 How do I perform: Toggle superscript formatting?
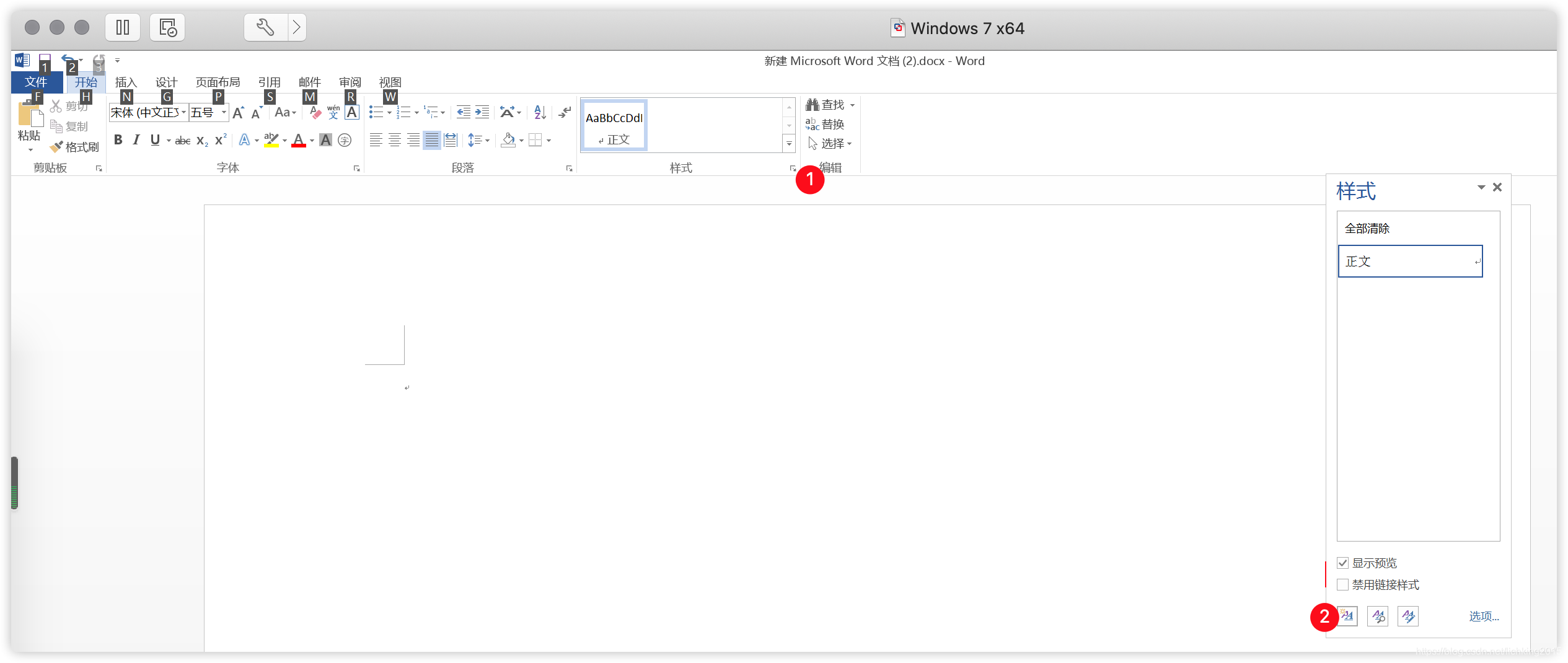pos(221,140)
